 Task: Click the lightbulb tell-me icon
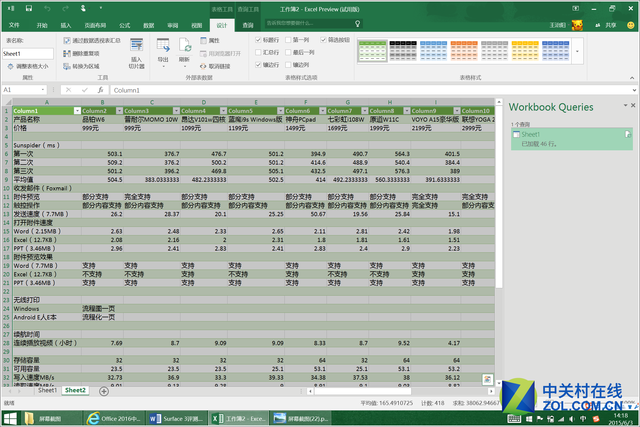pos(358,24)
